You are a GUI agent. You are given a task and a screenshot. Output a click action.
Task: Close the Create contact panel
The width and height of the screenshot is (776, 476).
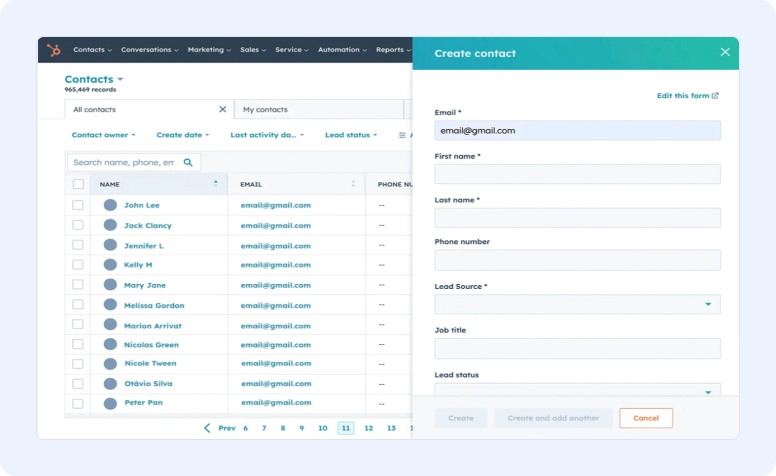(725, 52)
